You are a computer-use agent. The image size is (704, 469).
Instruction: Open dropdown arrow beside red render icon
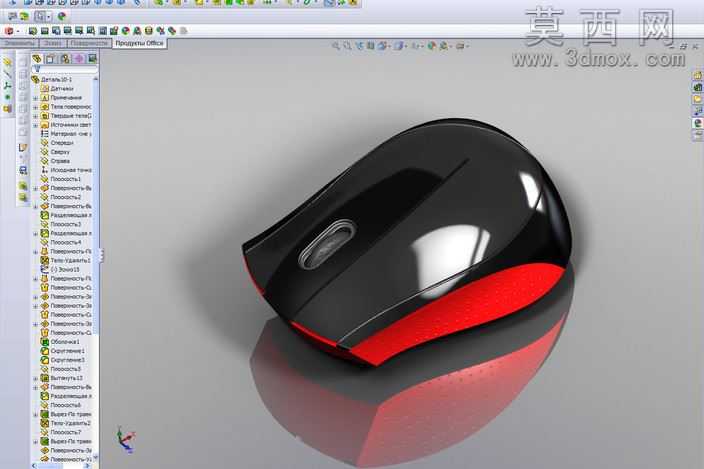click(18, 31)
